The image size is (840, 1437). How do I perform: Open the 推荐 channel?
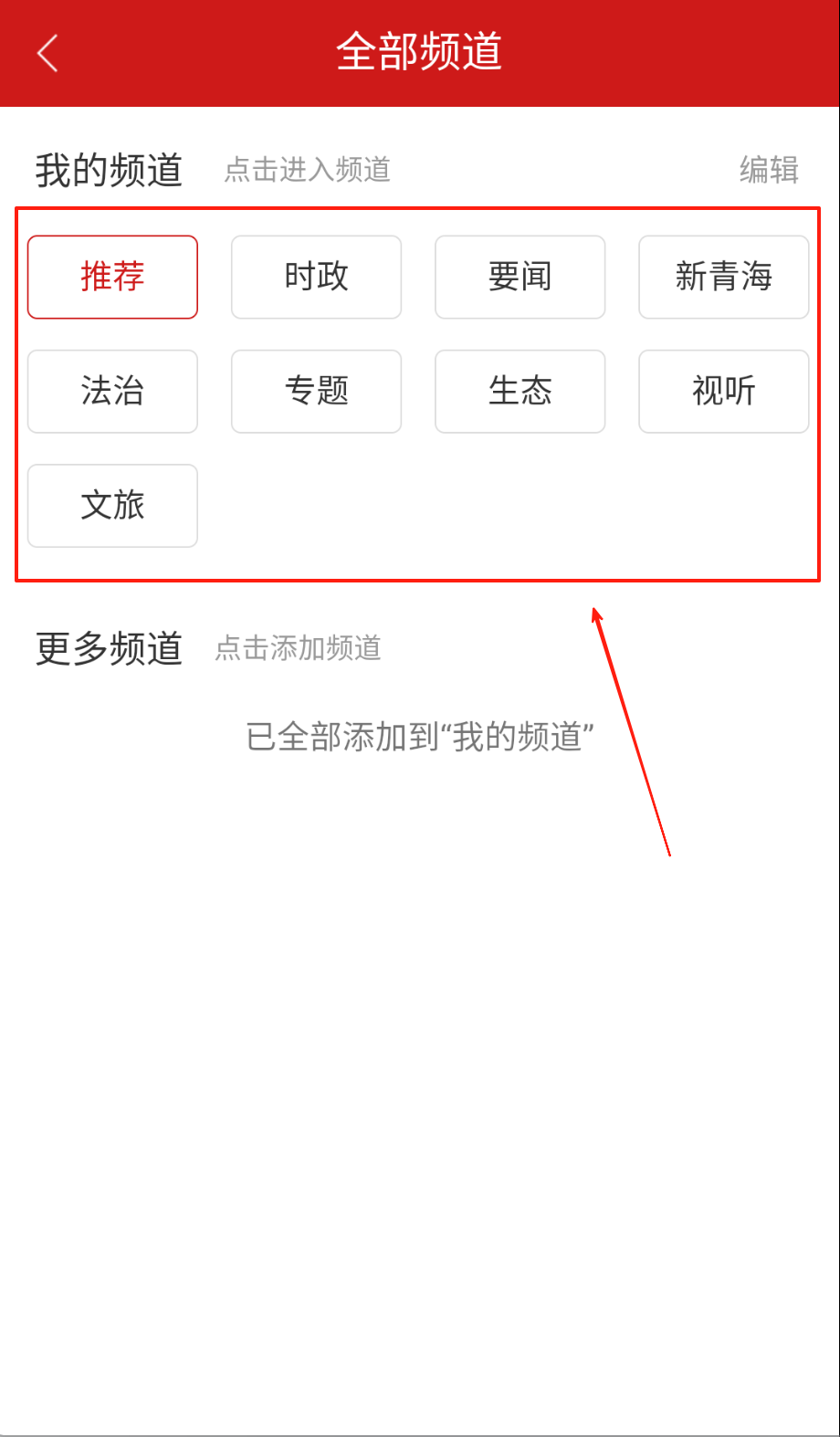click(112, 277)
